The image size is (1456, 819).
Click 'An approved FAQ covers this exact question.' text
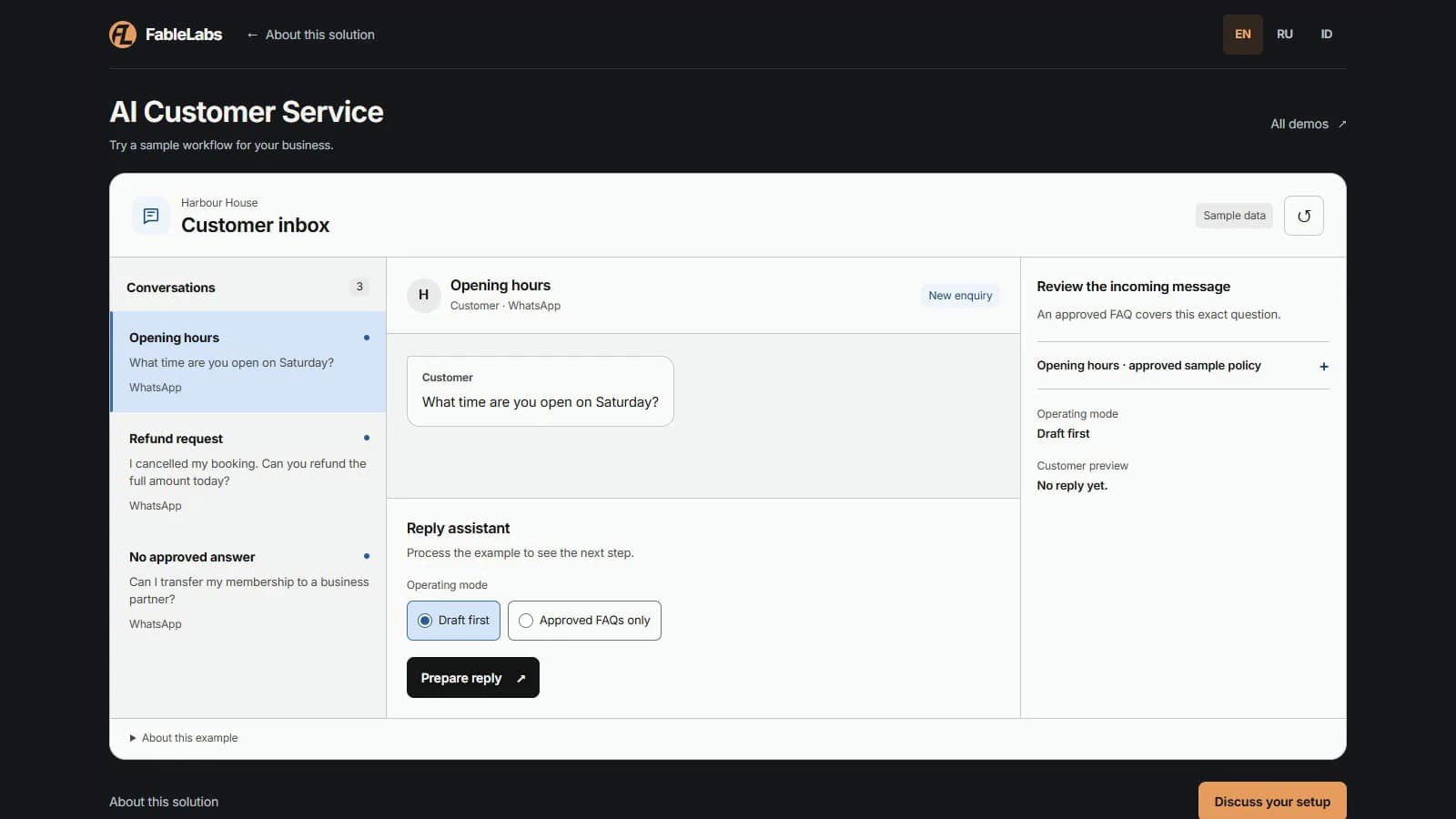coord(1158,315)
